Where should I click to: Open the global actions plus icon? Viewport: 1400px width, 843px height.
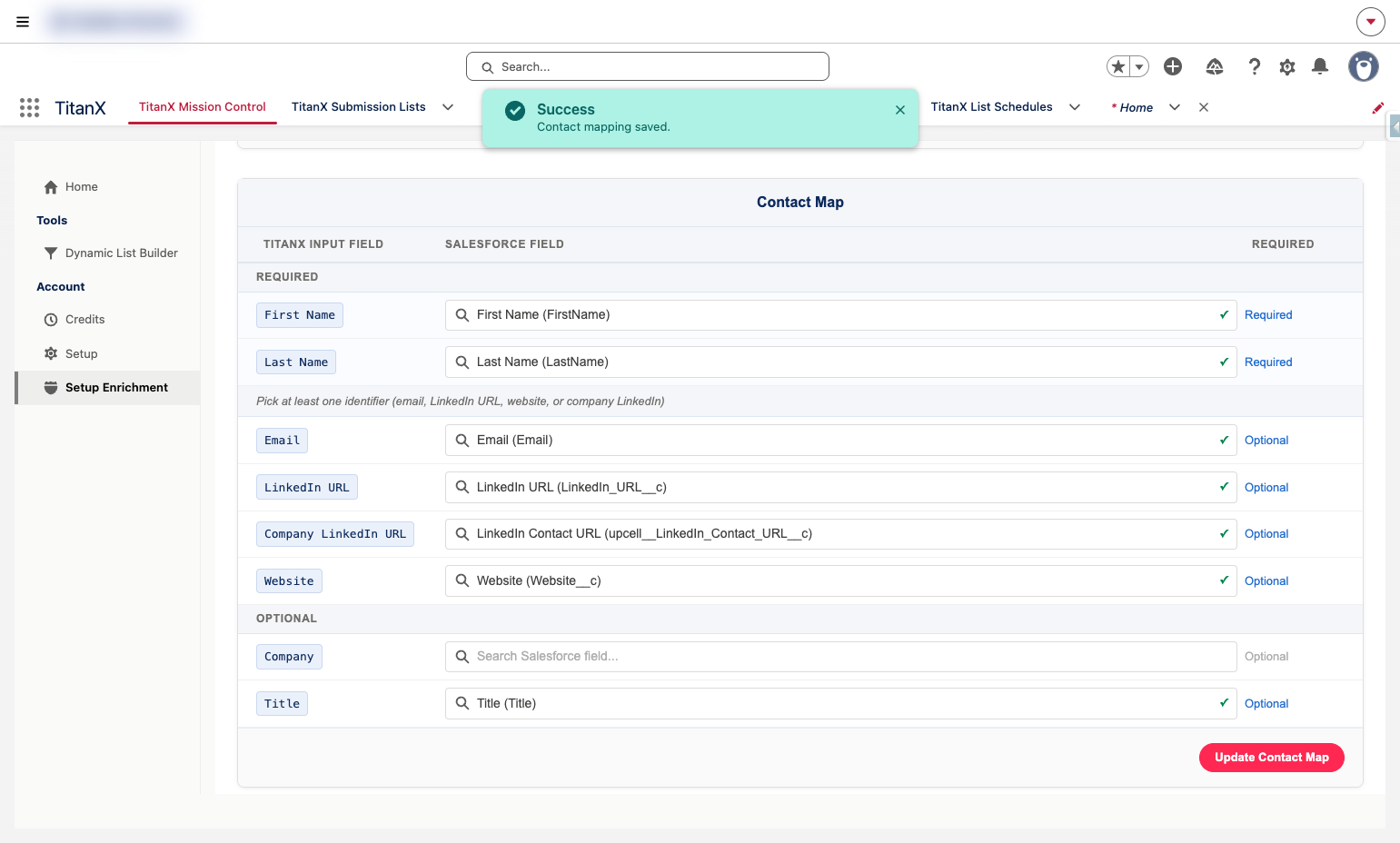point(1173,66)
